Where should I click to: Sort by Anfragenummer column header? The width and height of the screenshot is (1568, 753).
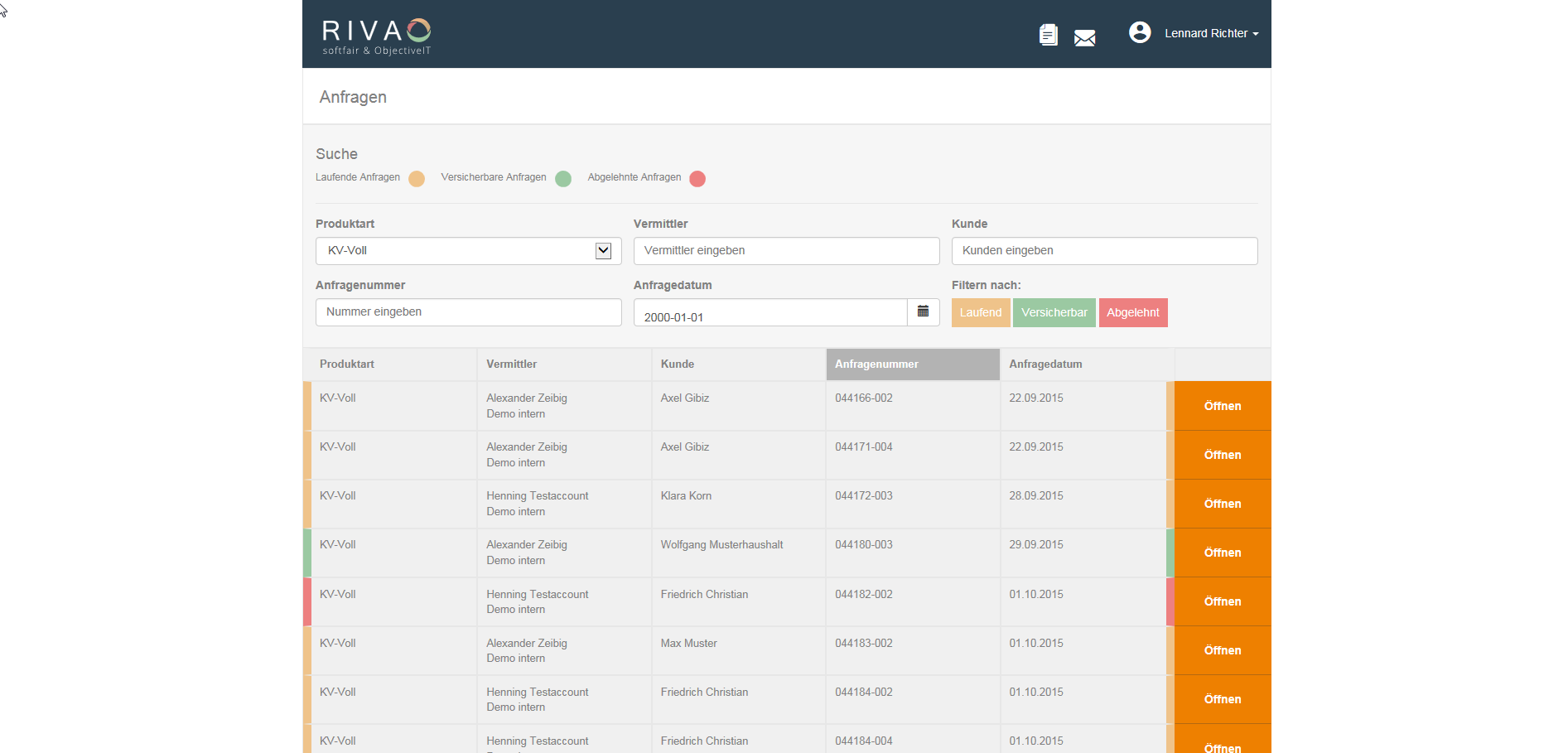pyautogui.click(x=912, y=364)
